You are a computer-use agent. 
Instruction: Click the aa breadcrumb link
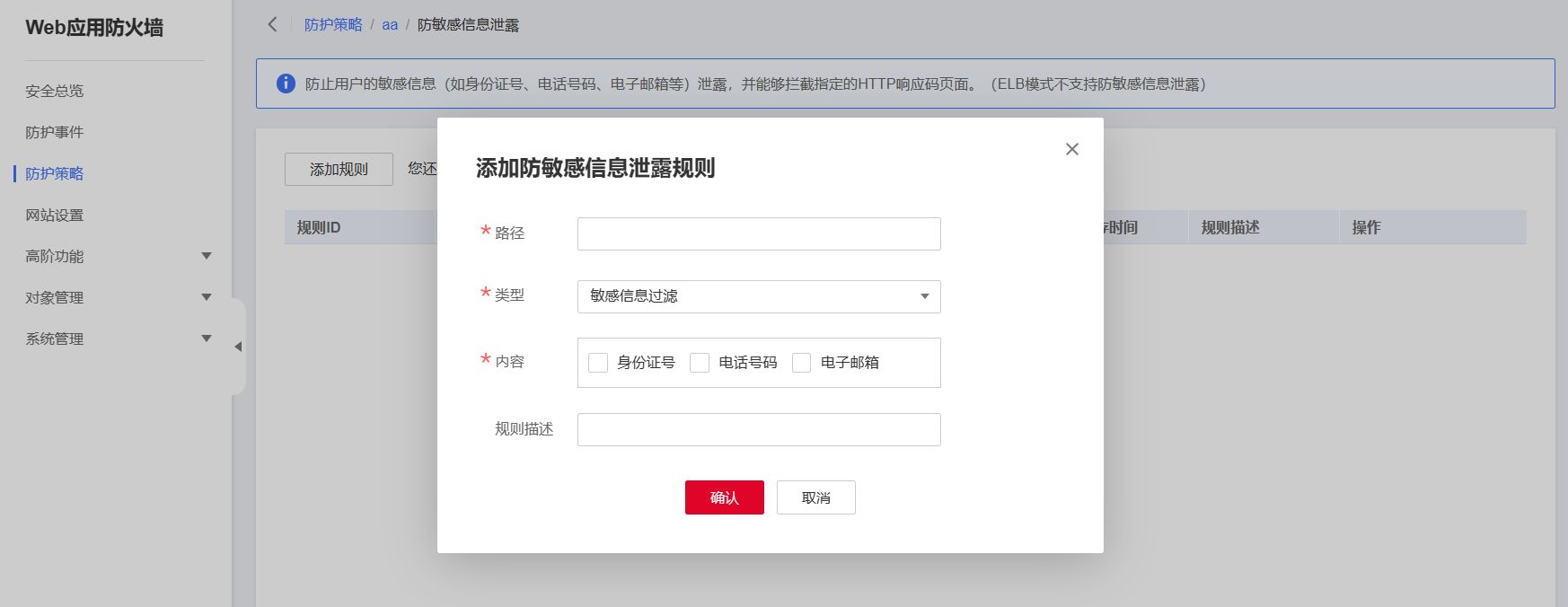click(390, 25)
